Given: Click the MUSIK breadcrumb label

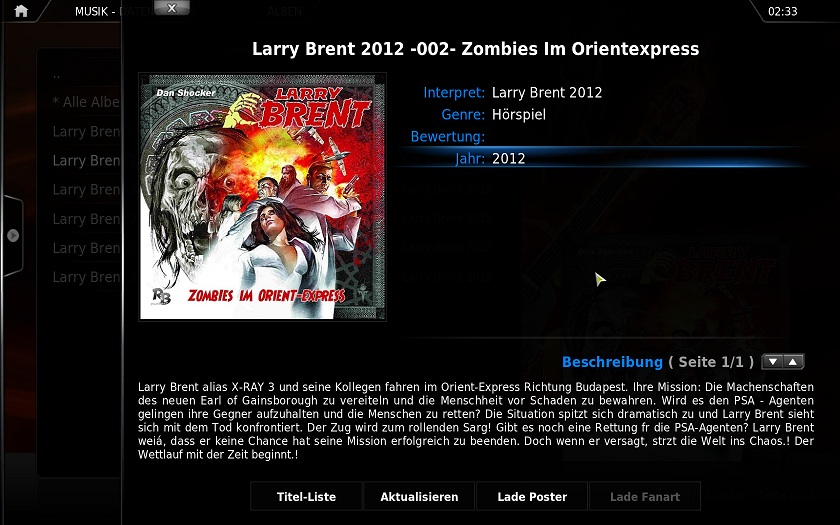Looking at the screenshot, I should pyautogui.click(x=92, y=11).
